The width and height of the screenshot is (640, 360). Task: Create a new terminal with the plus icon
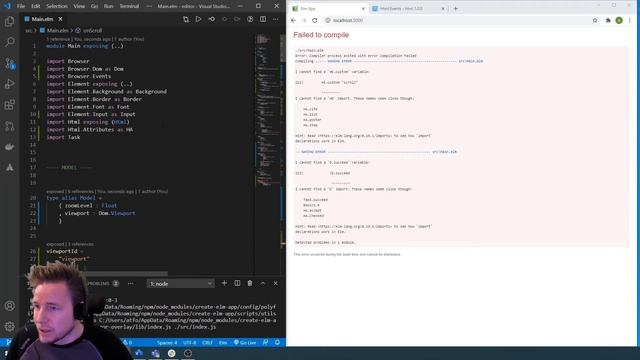(x=224, y=283)
